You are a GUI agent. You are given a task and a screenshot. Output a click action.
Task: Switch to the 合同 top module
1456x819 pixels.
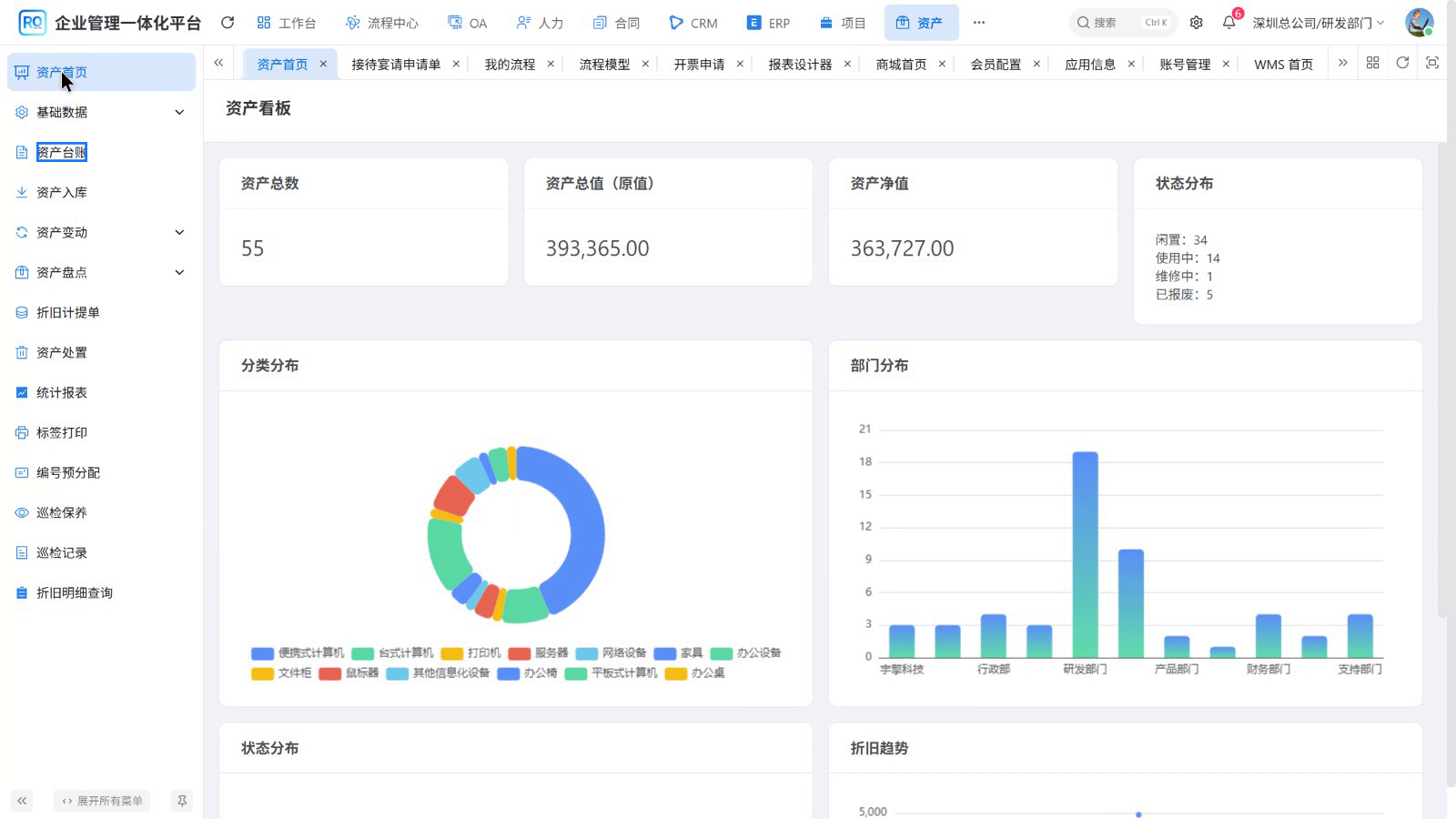point(616,23)
